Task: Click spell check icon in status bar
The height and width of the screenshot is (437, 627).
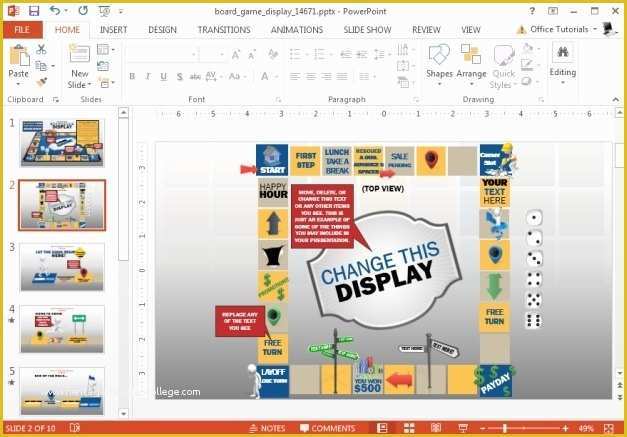Action: (x=74, y=428)
